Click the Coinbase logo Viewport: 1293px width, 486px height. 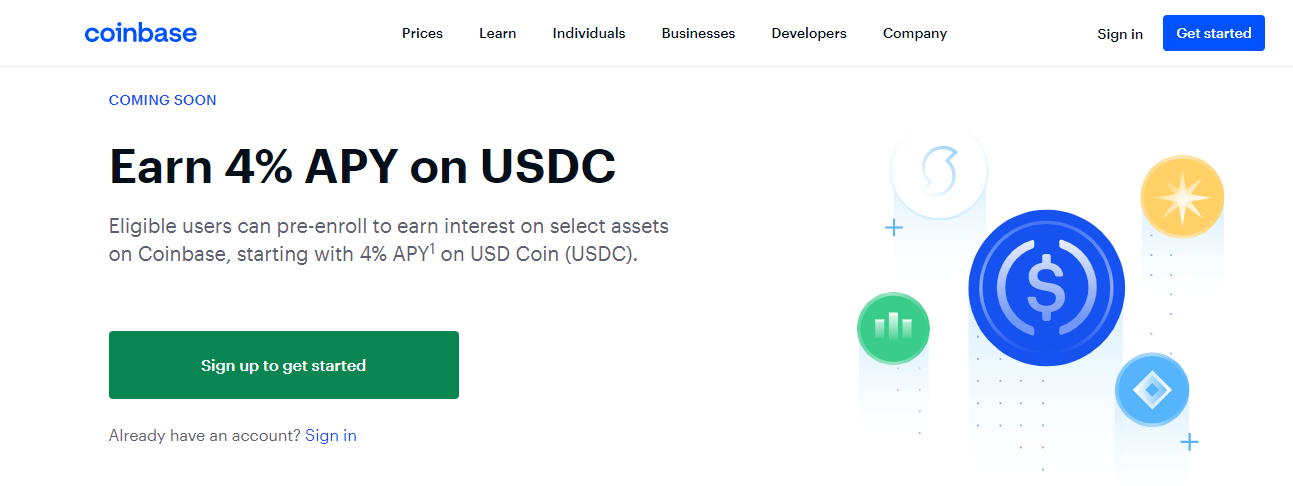[141, 33]
